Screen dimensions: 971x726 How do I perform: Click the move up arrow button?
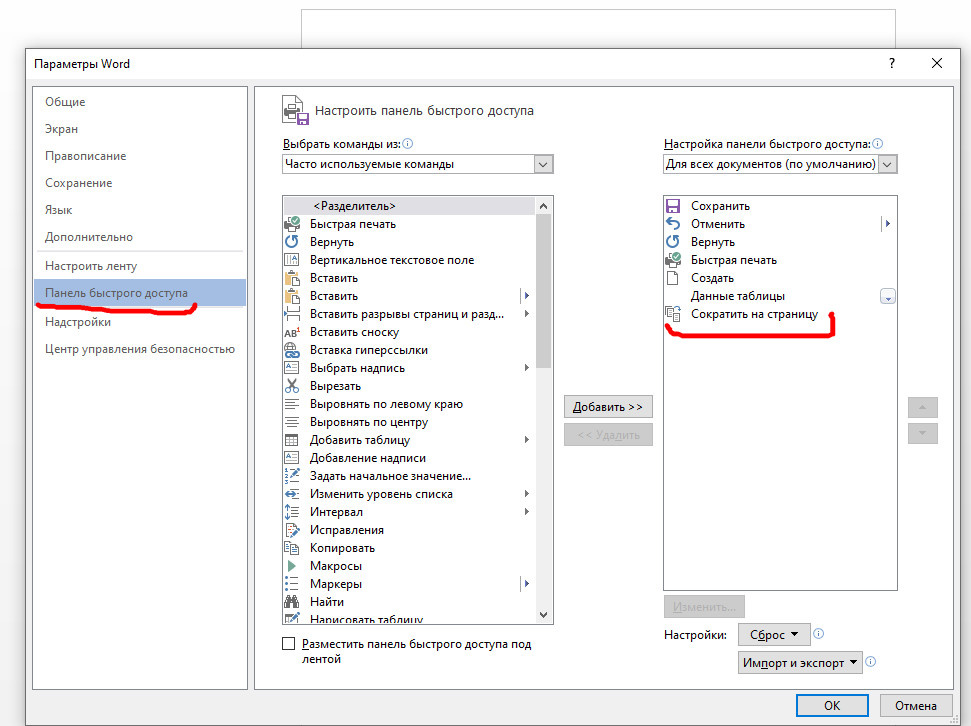point(923,408)
